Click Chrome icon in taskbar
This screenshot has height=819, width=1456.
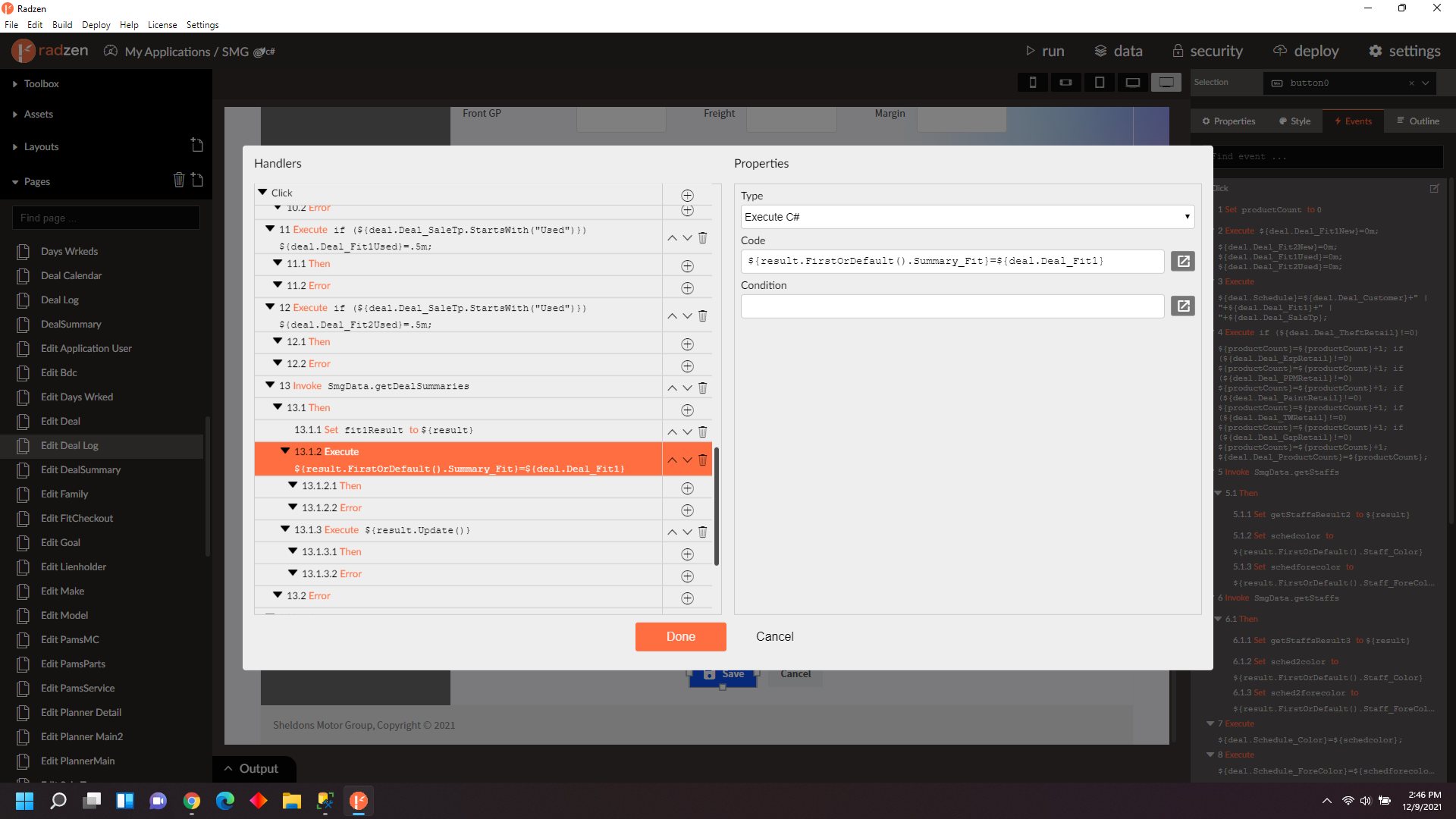point(192,801)
